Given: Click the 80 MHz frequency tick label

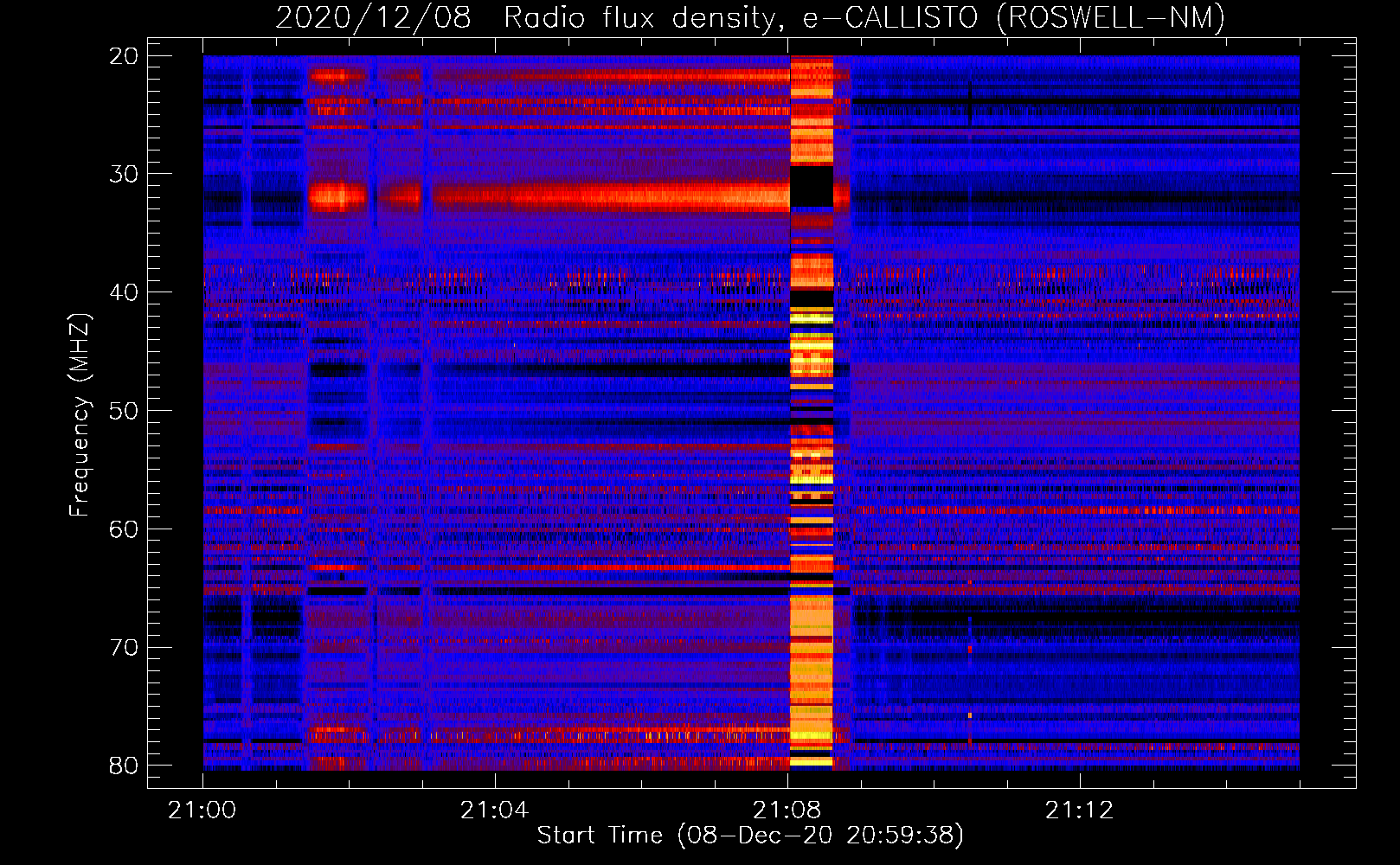Looking at the screenshot, I should click(x=123, y=766).
